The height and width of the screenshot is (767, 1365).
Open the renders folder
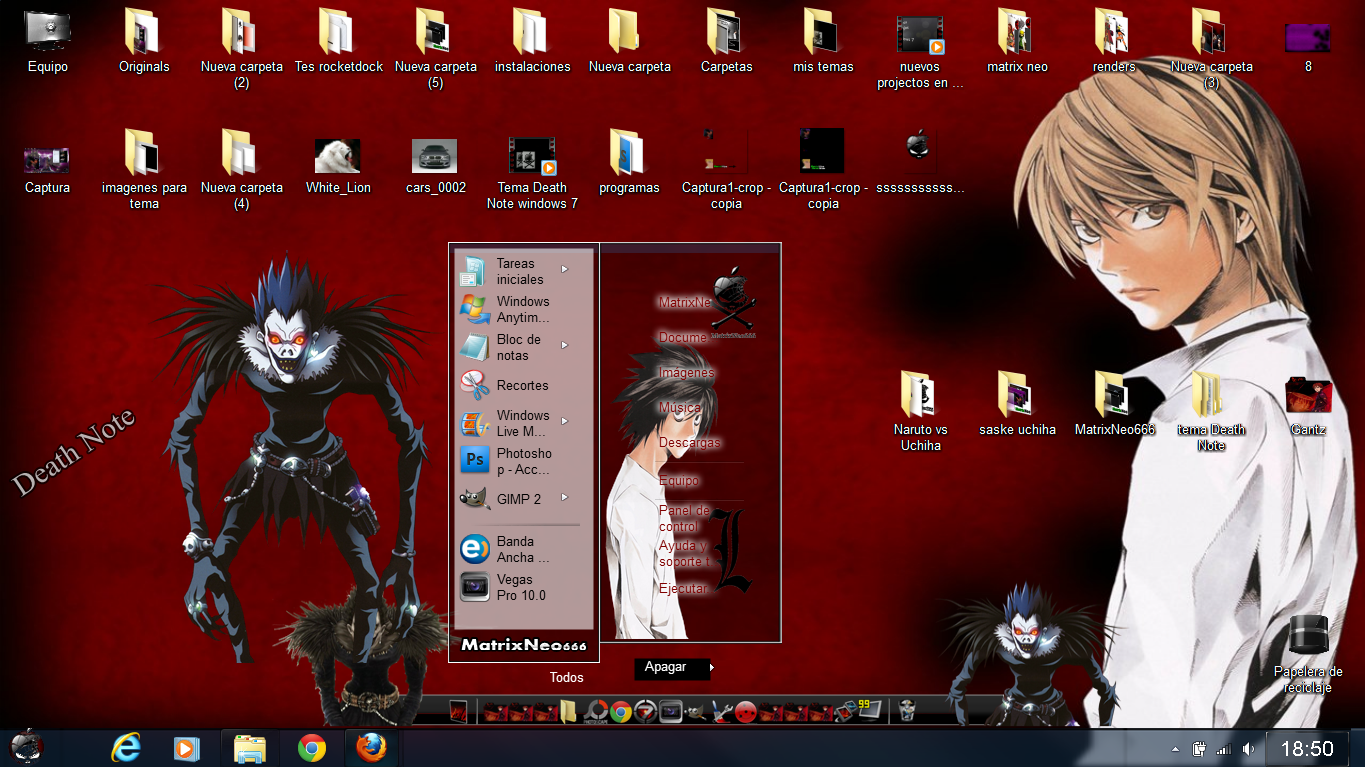click(x=1114, y=42)
